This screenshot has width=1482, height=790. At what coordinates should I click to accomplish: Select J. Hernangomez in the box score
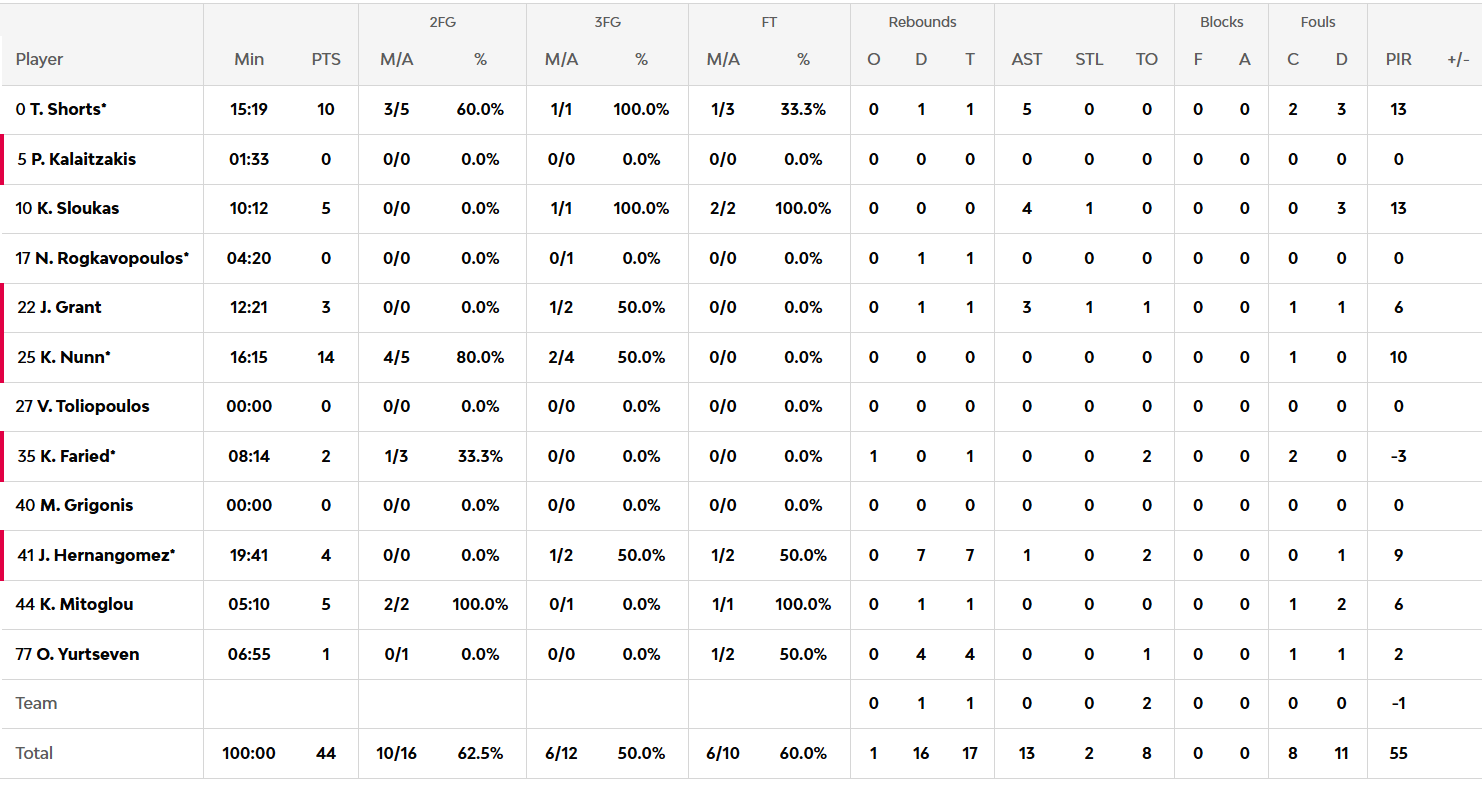tap(107, 555)
